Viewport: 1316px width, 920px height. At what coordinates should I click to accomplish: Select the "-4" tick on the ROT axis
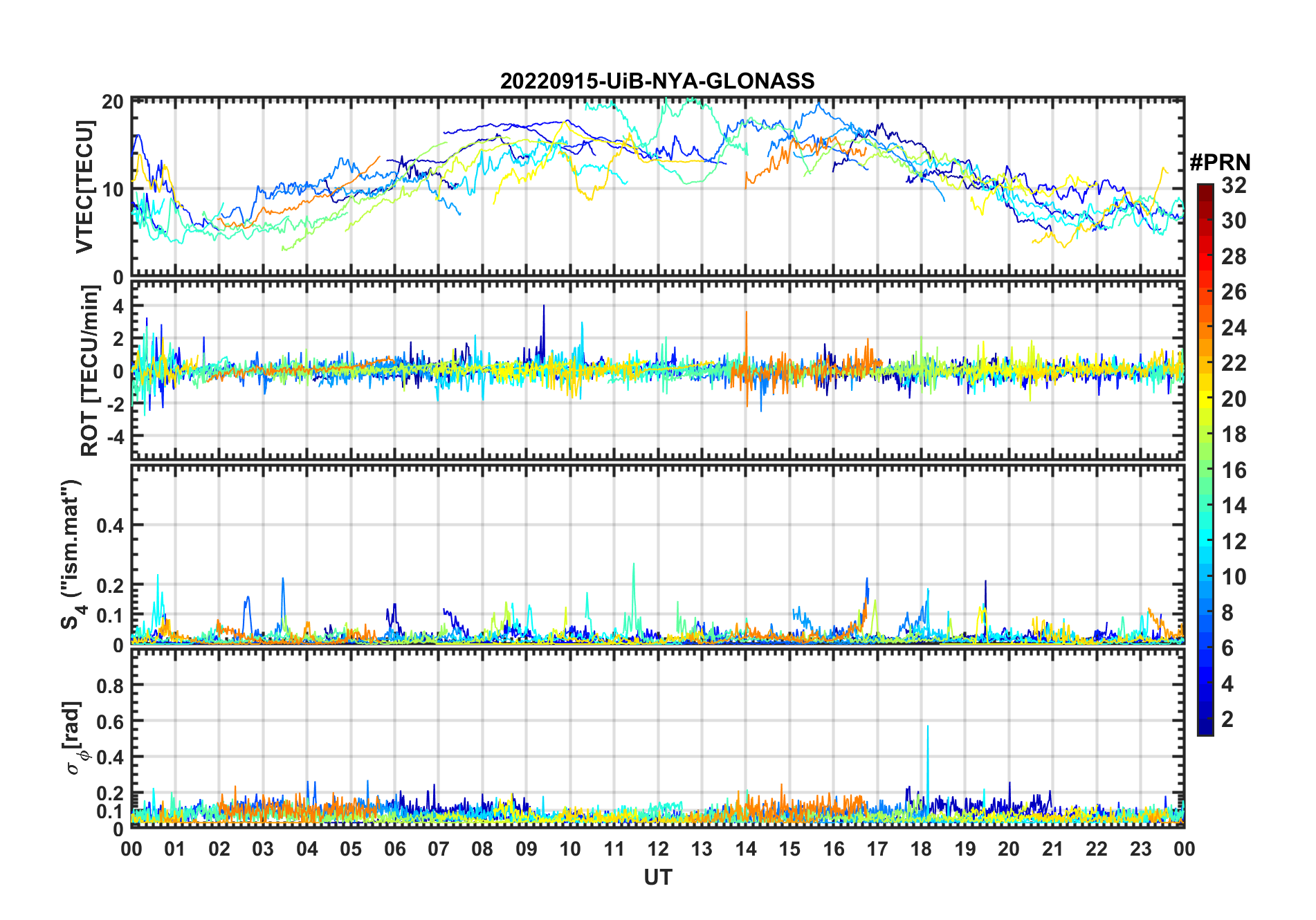click(115, 437)
